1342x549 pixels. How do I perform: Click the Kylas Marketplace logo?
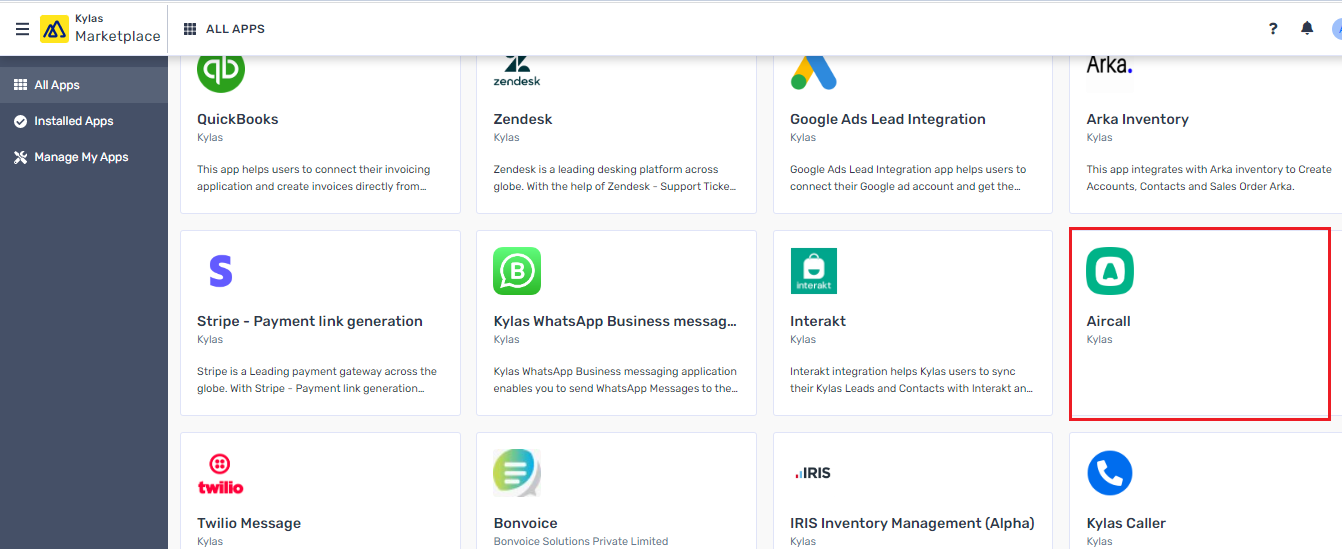[x=100, y=29]
